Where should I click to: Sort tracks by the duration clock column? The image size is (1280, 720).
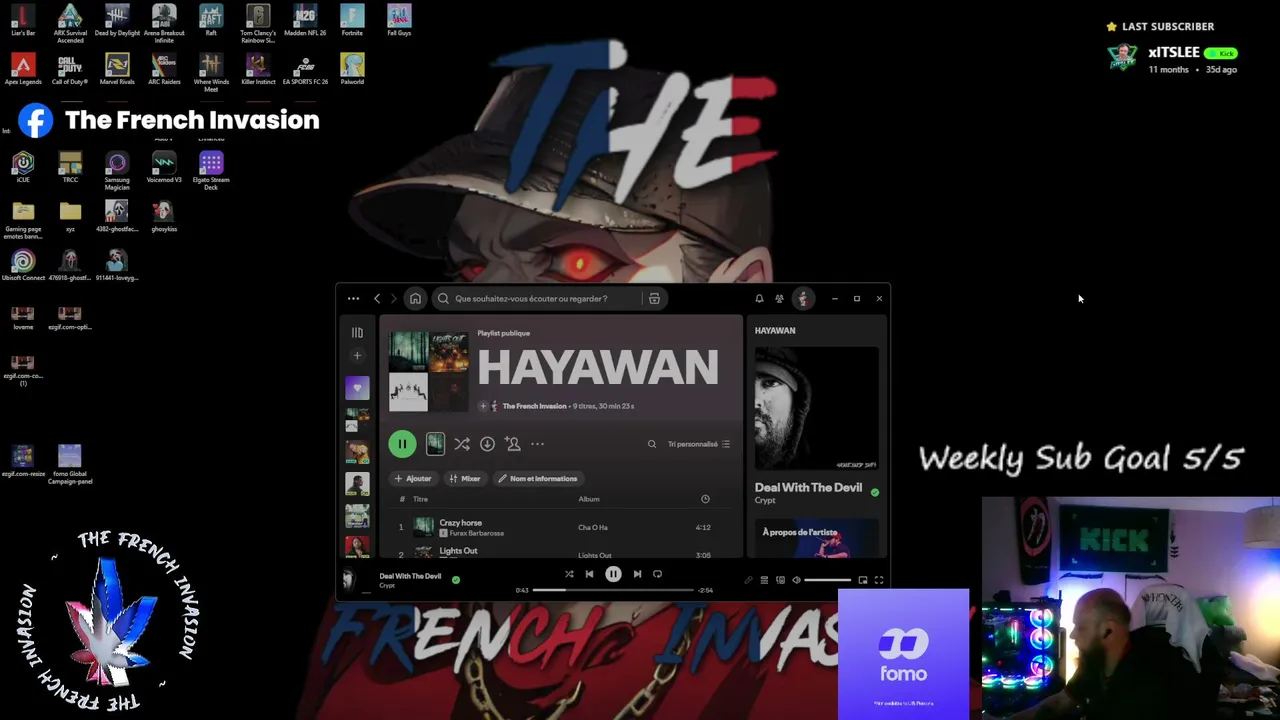[705, 499]
